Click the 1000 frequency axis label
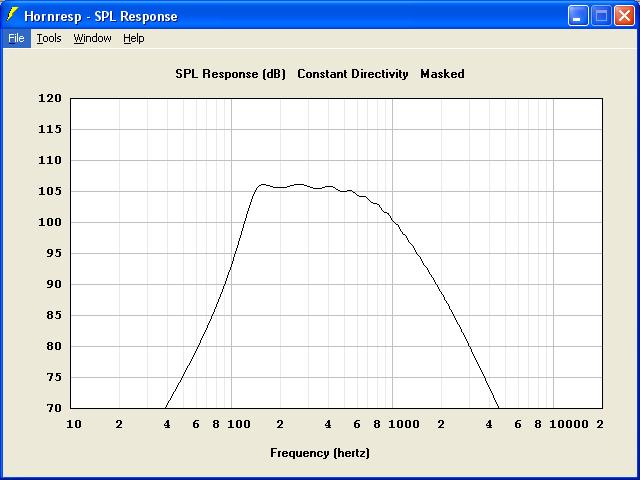Image resolution: width=640 pixels, height=480 pixels. (x=404, y=424)
